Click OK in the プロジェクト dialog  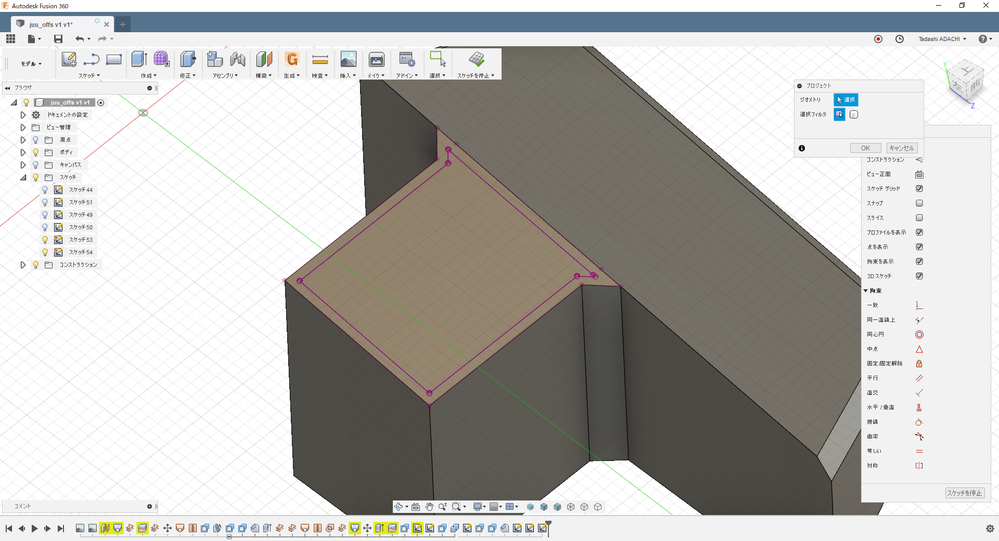[865, 148]
